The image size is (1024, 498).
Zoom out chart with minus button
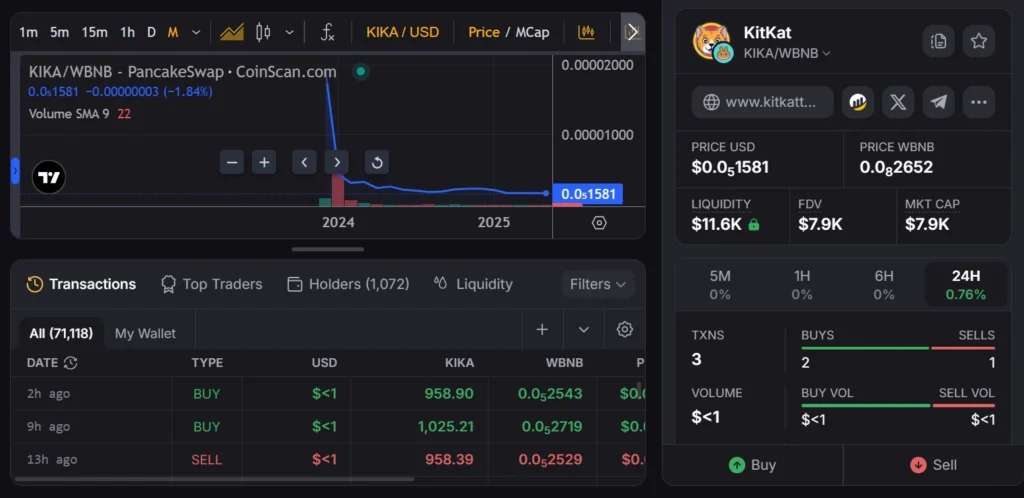(232, 162)
